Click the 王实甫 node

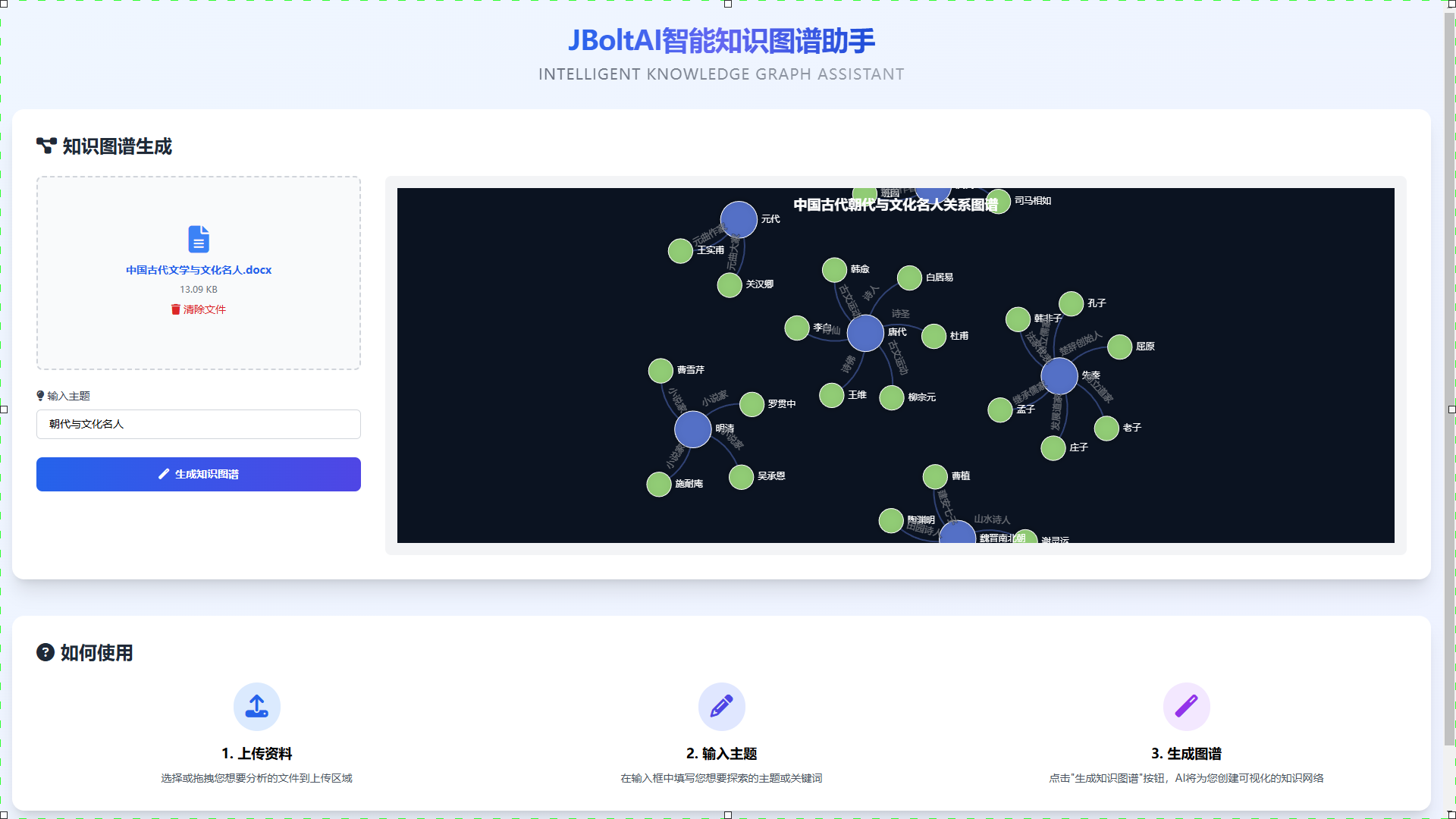tap(680, 251)
